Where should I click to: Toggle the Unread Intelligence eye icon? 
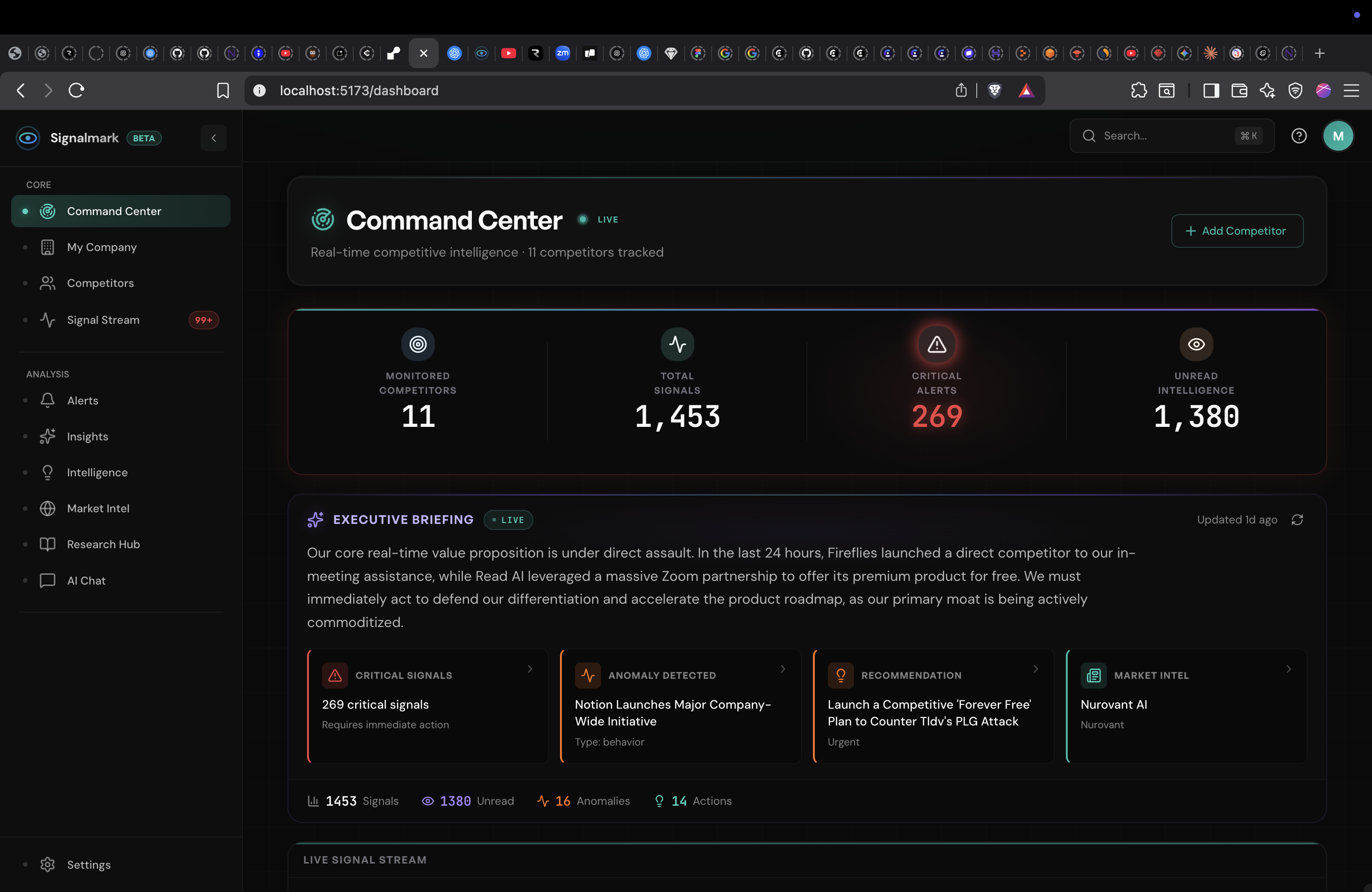pos(1196,344)
